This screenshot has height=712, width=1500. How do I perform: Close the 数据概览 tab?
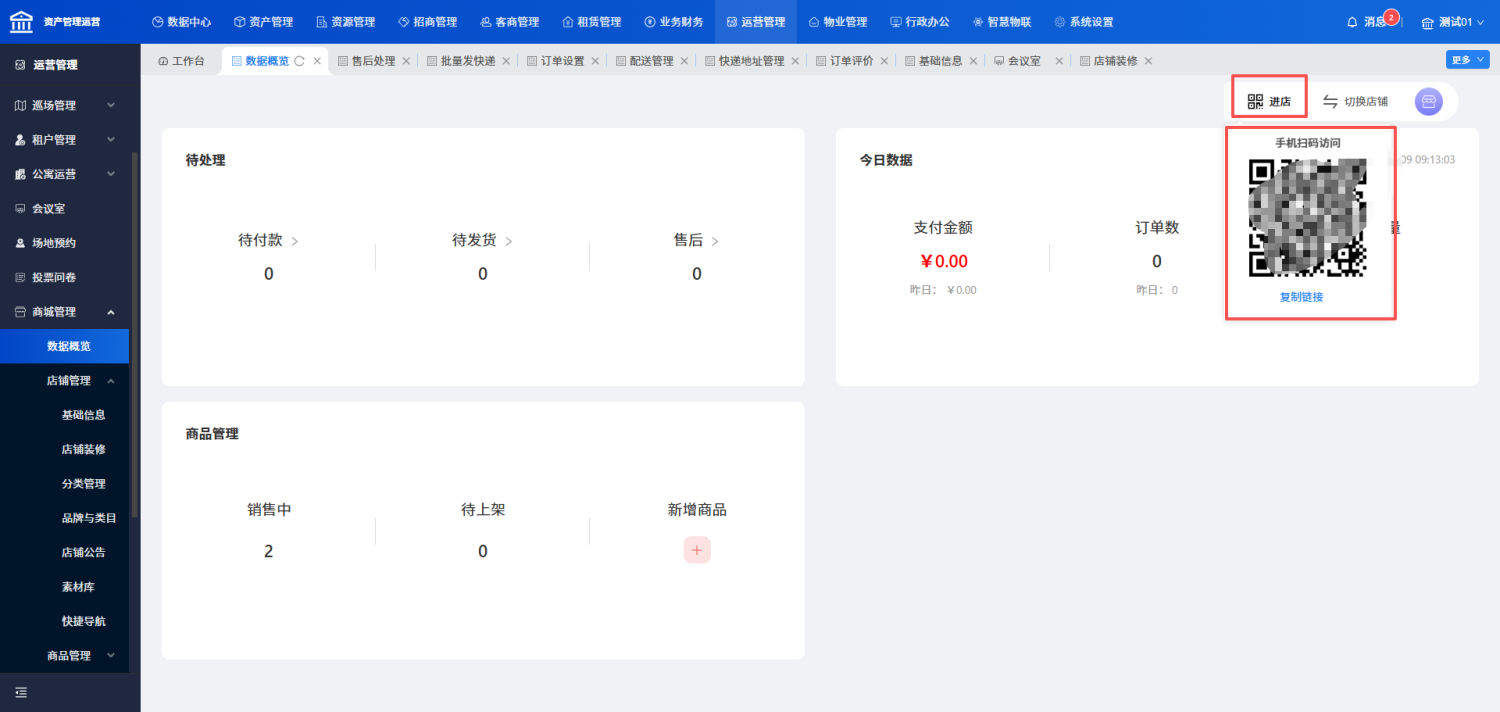317,61
